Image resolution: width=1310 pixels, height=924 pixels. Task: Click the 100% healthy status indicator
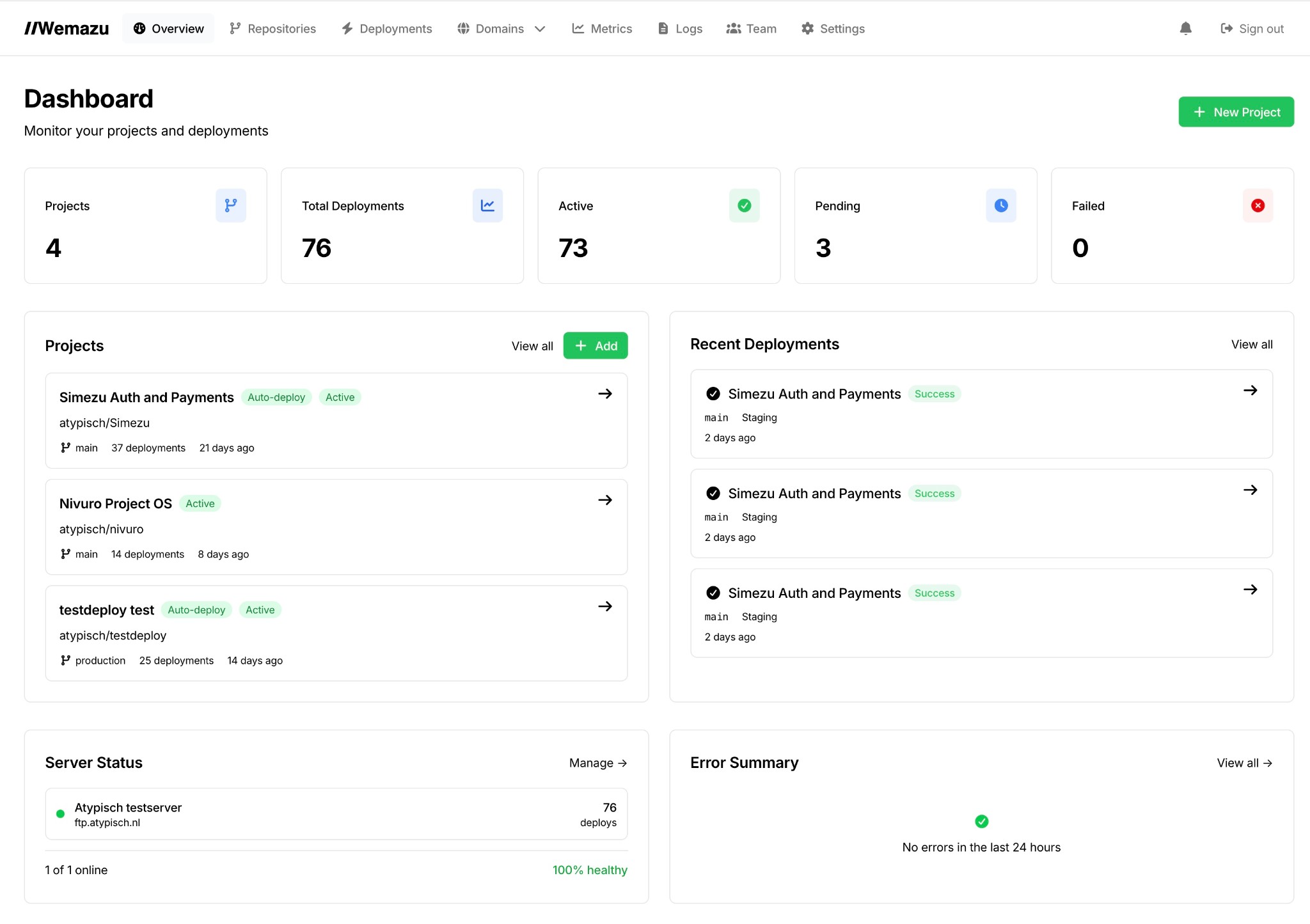590,870
